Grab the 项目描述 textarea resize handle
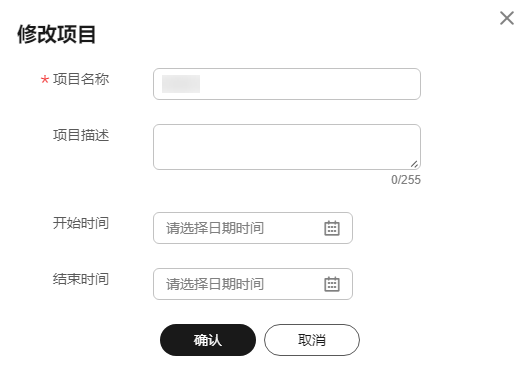The height and width of the screenshot is (371, 516). [414, 164]
